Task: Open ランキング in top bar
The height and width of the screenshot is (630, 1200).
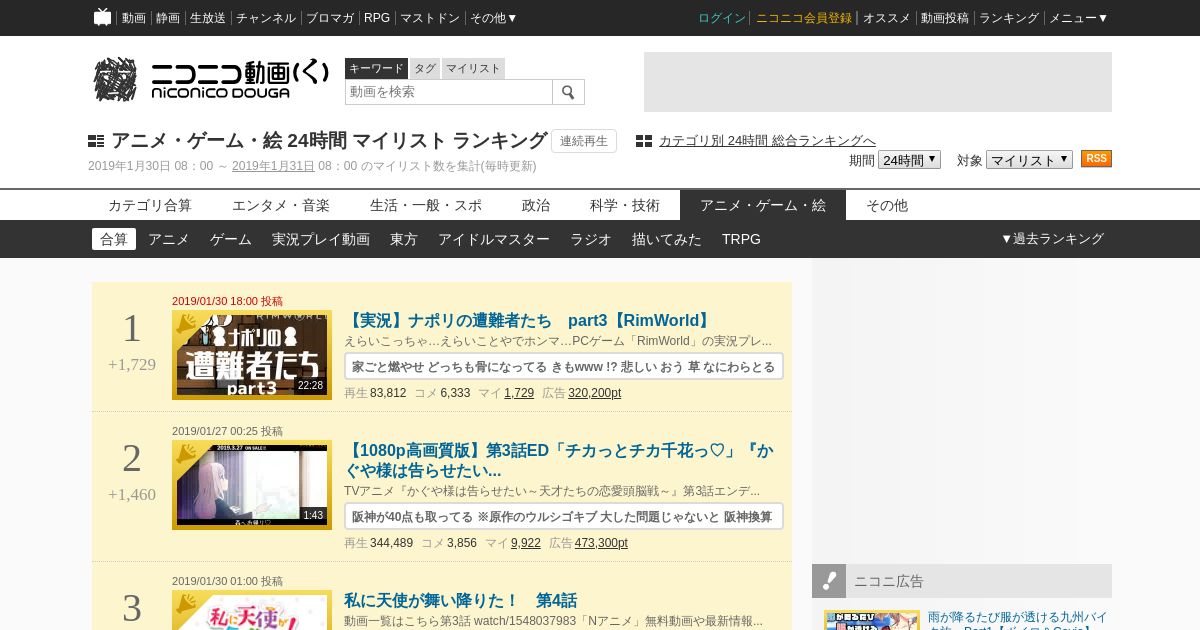Action: tap(1009, 18)
